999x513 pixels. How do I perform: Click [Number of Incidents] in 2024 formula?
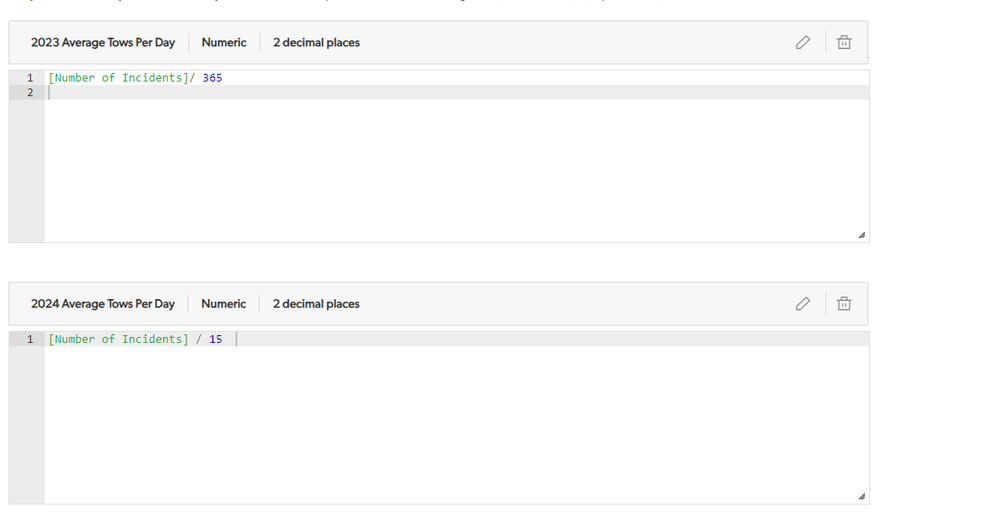point(119,339)
